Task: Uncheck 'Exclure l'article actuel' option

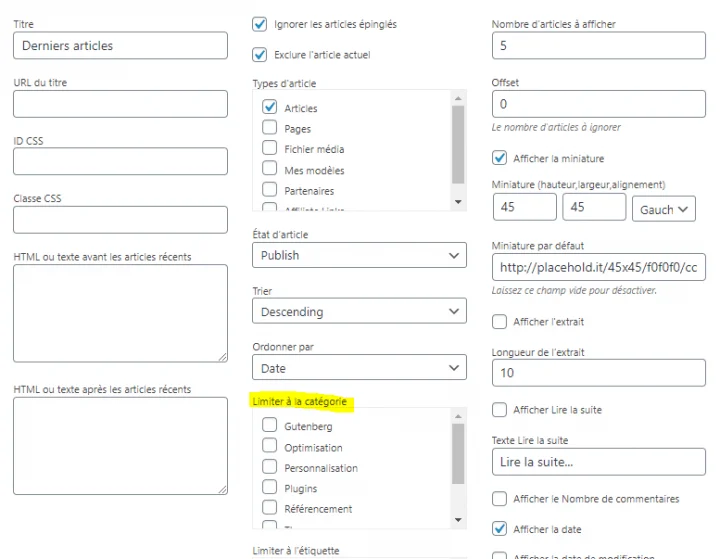Action: tap(260, 54)
